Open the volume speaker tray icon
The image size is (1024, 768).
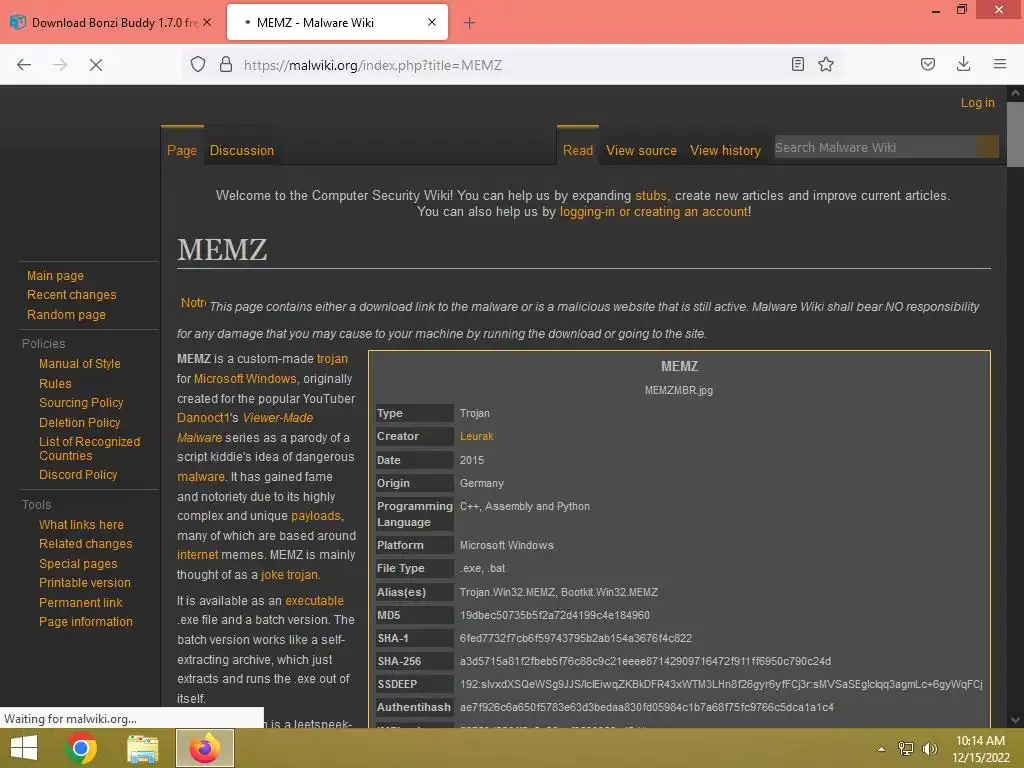(929, 748)
